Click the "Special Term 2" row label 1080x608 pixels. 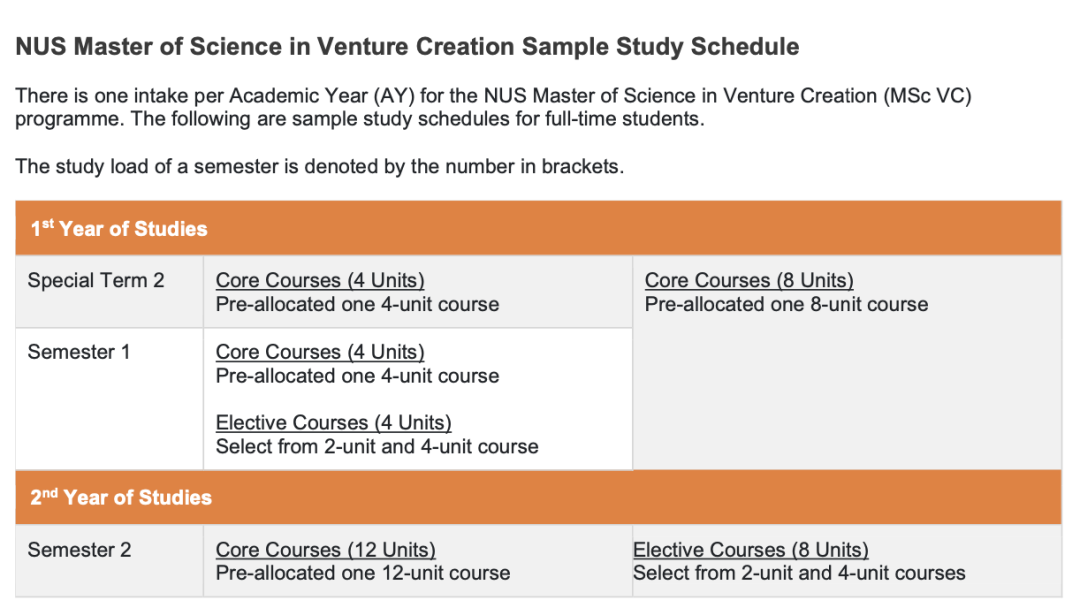point(96,281)
